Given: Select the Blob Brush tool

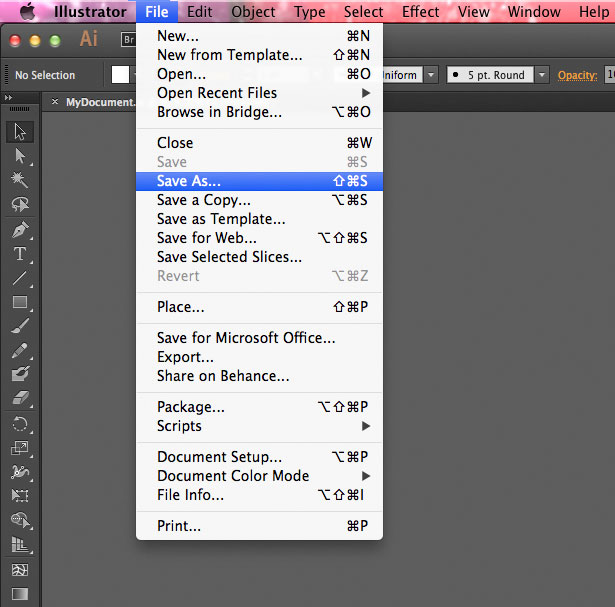Looking at the screenshot, I should click(x=20, y=374).
